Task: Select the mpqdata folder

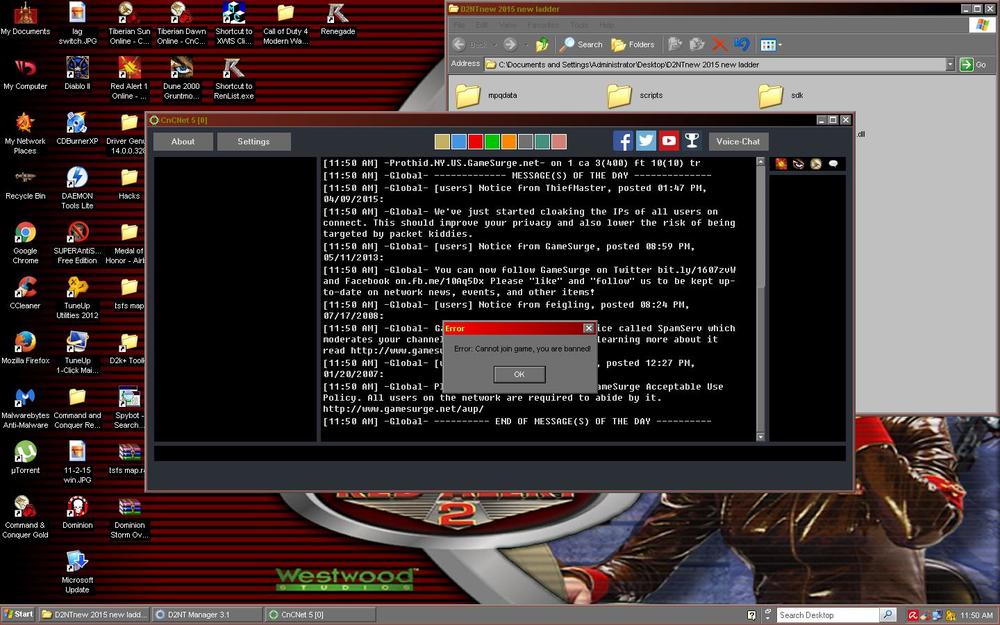Action: pyautogui.click(x=487, y=95)
